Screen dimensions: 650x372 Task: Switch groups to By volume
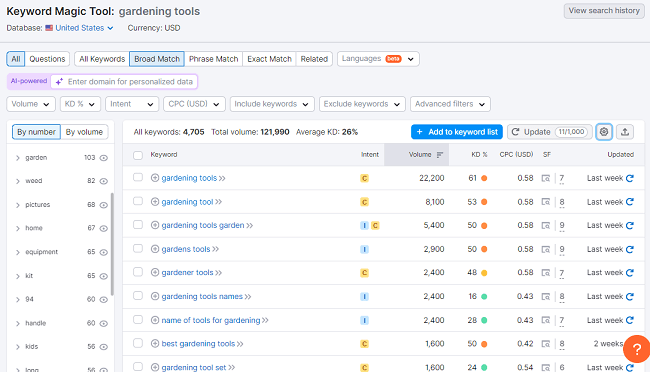pyautogui.click(x=84, y=132)
